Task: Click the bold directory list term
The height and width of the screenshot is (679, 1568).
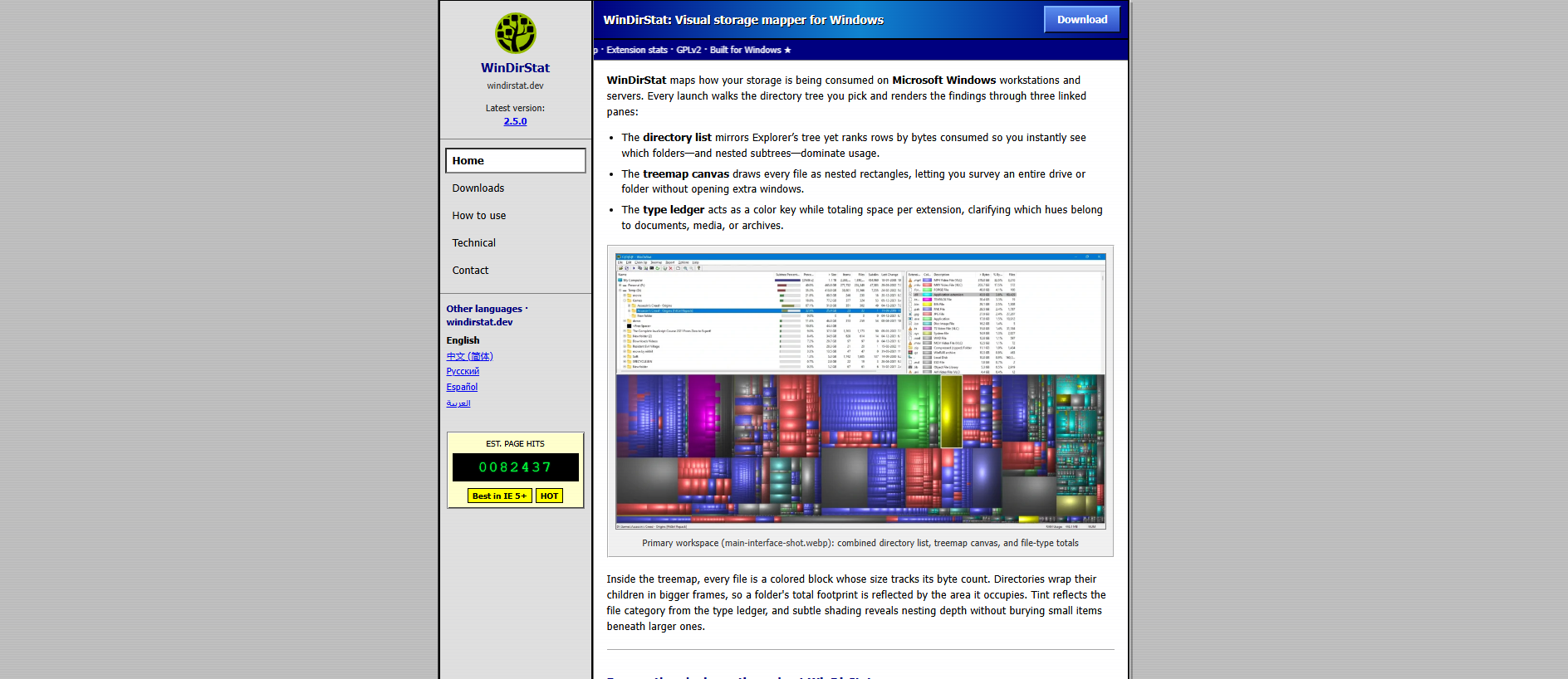Action: 677,138
